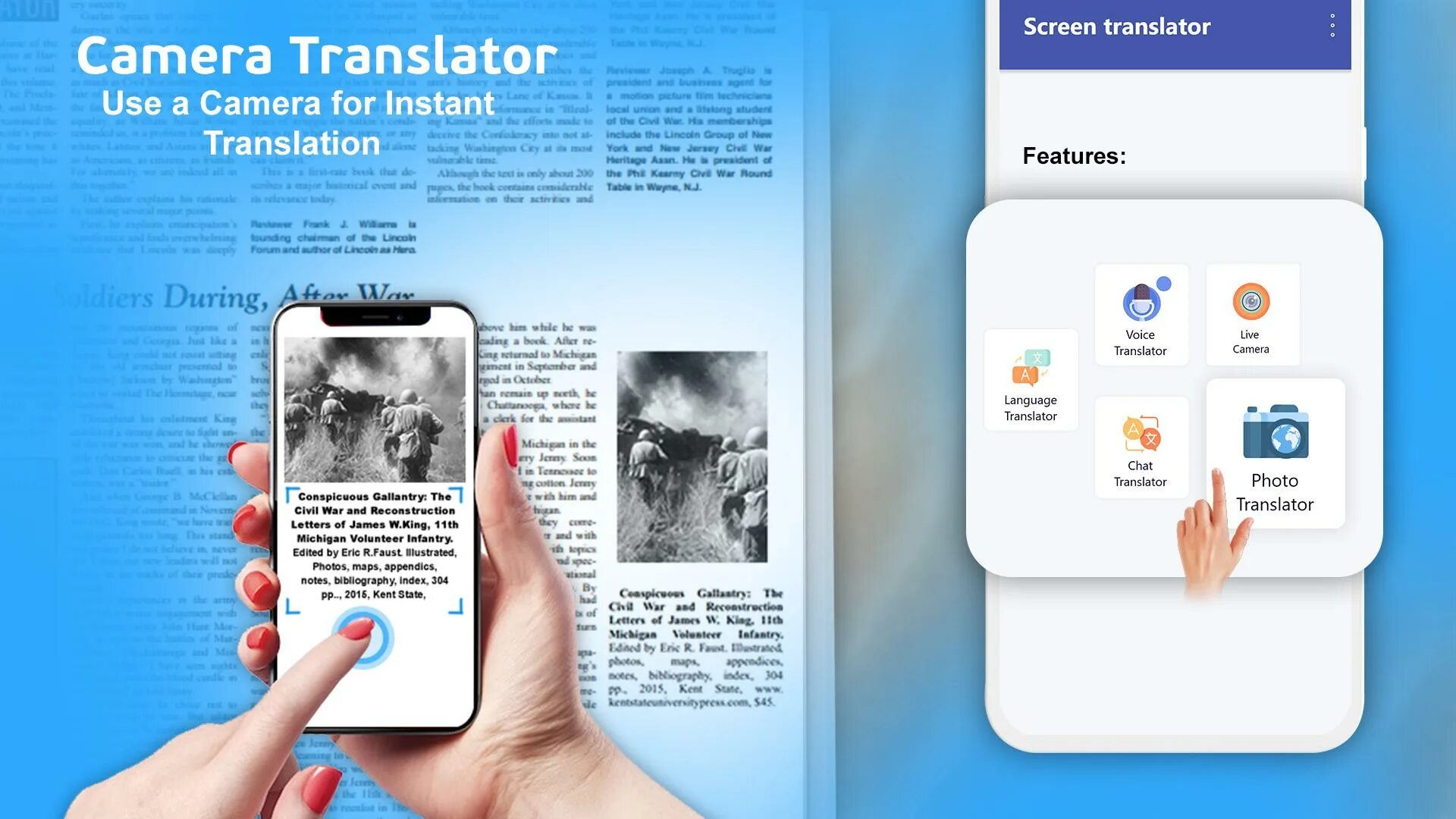Enable the live camera translation mode
The image size is (1456, 819).
(1251, 313)
